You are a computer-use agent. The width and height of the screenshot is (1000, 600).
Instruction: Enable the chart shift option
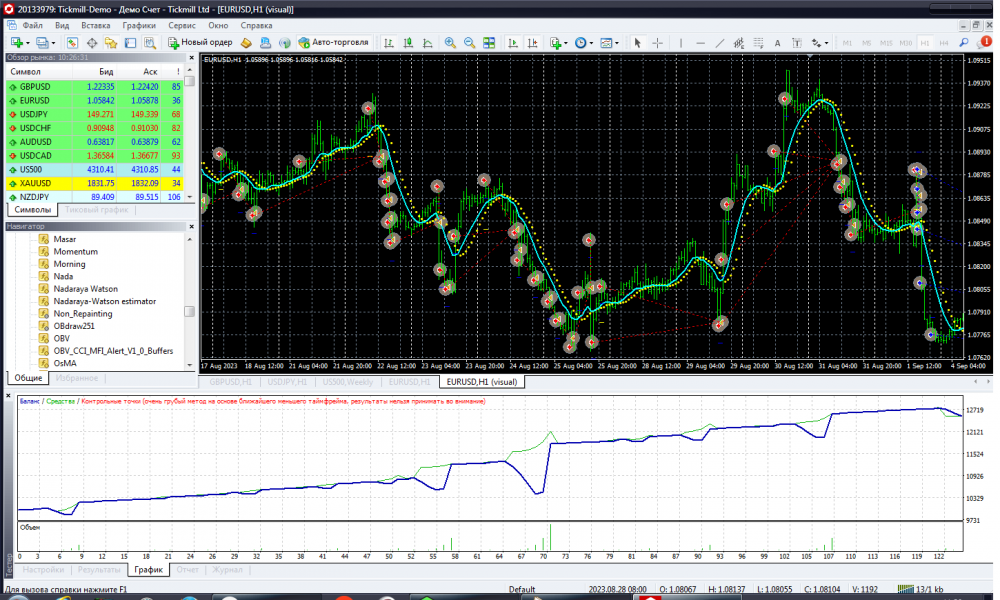point(531,43)
